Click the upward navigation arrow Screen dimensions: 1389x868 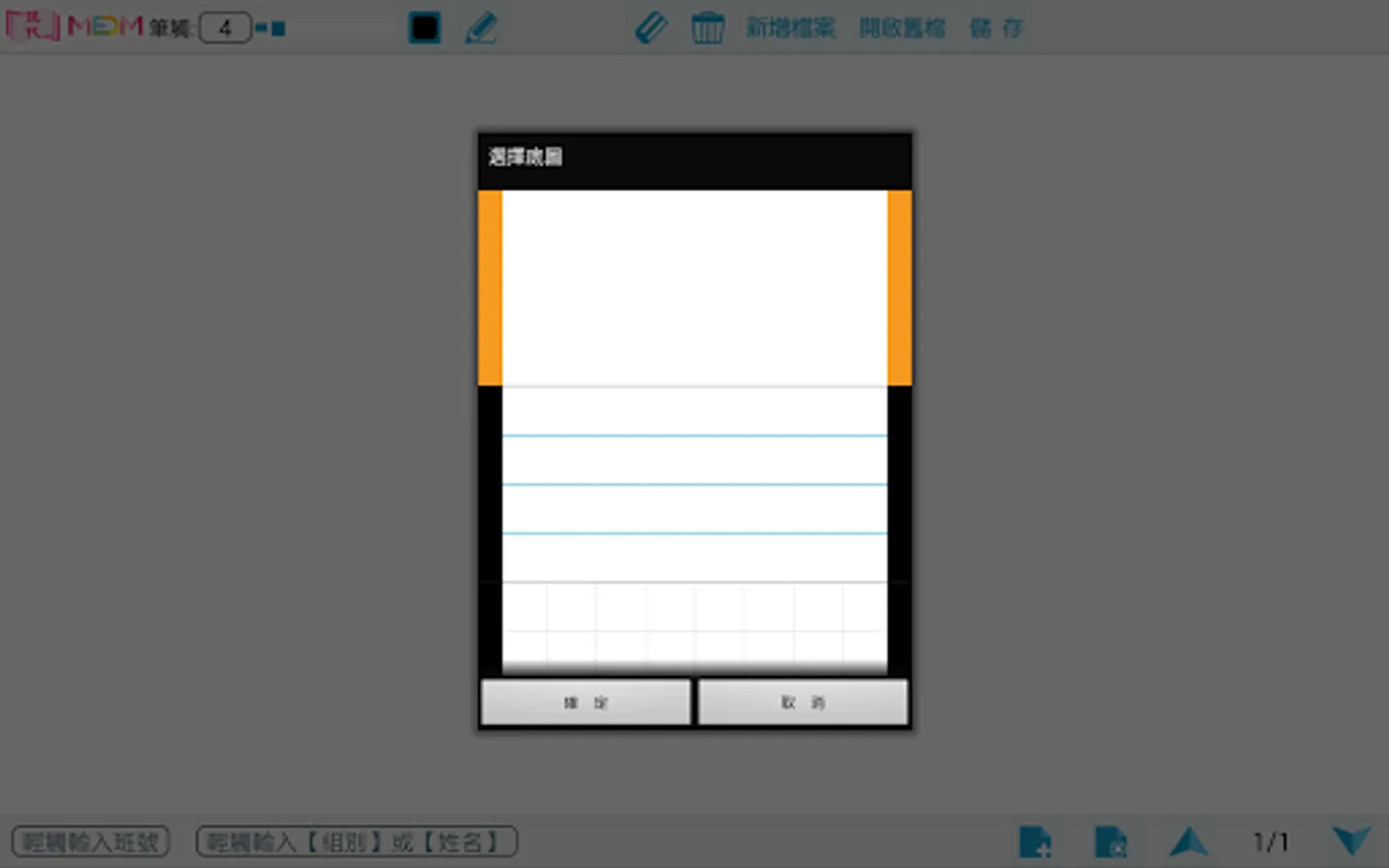pyautogui.click(x=1189, y=841)
